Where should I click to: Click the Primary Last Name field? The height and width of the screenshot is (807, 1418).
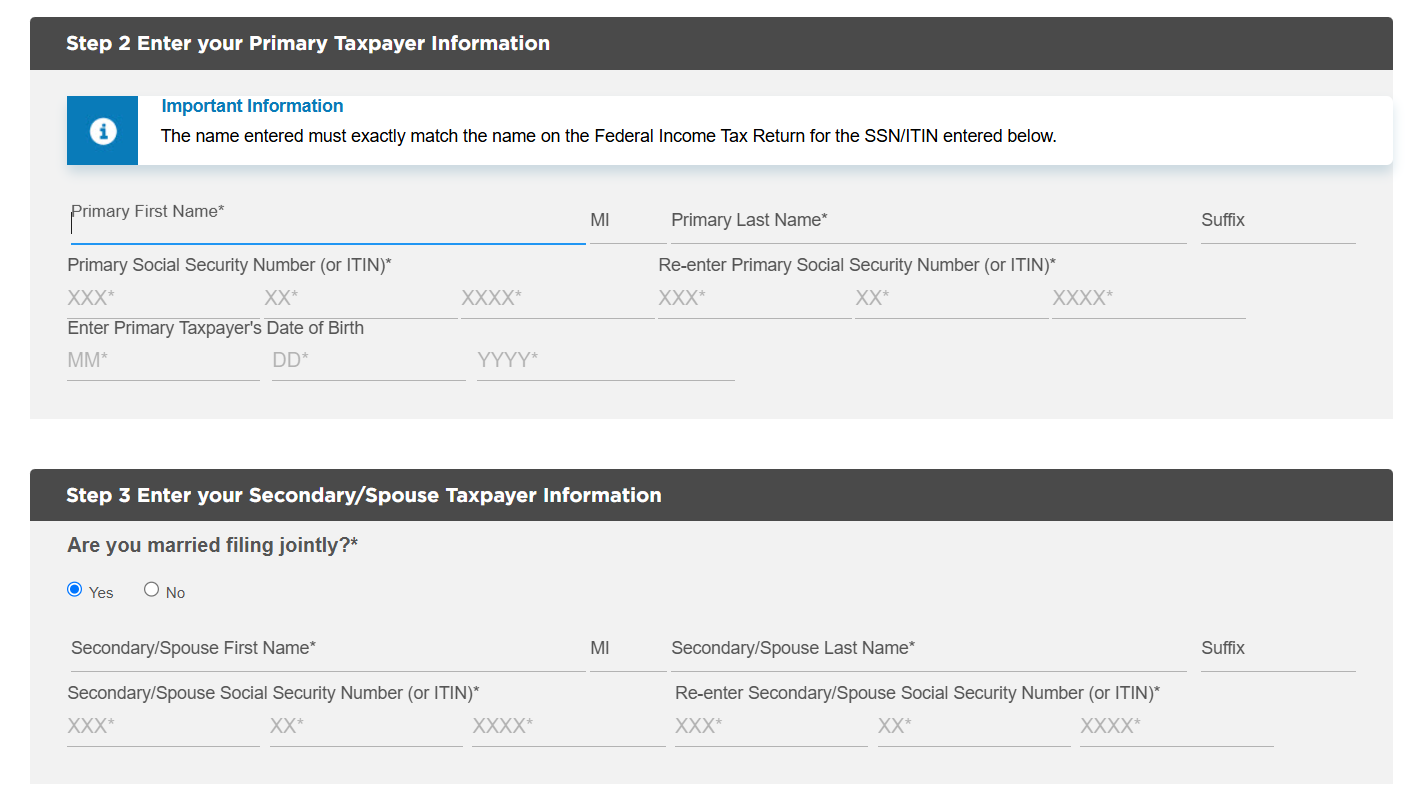click(929, 222)
